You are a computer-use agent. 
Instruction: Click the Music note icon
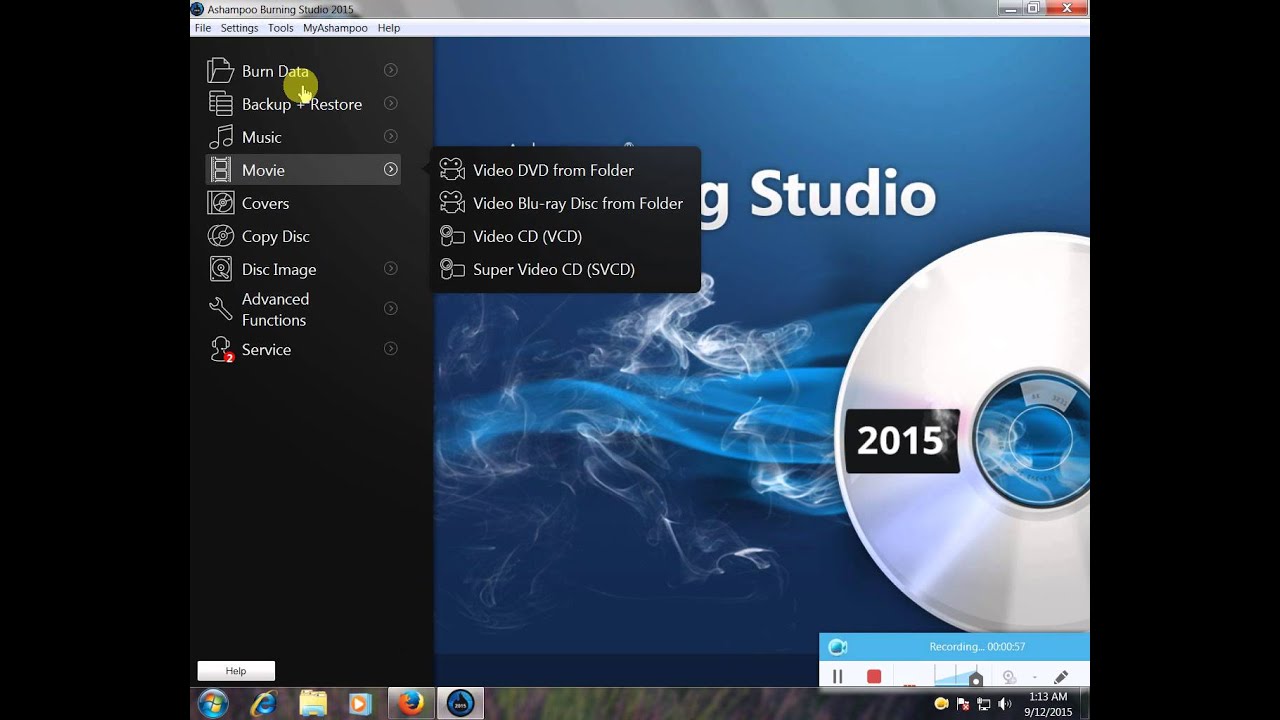tap(220, 137)
